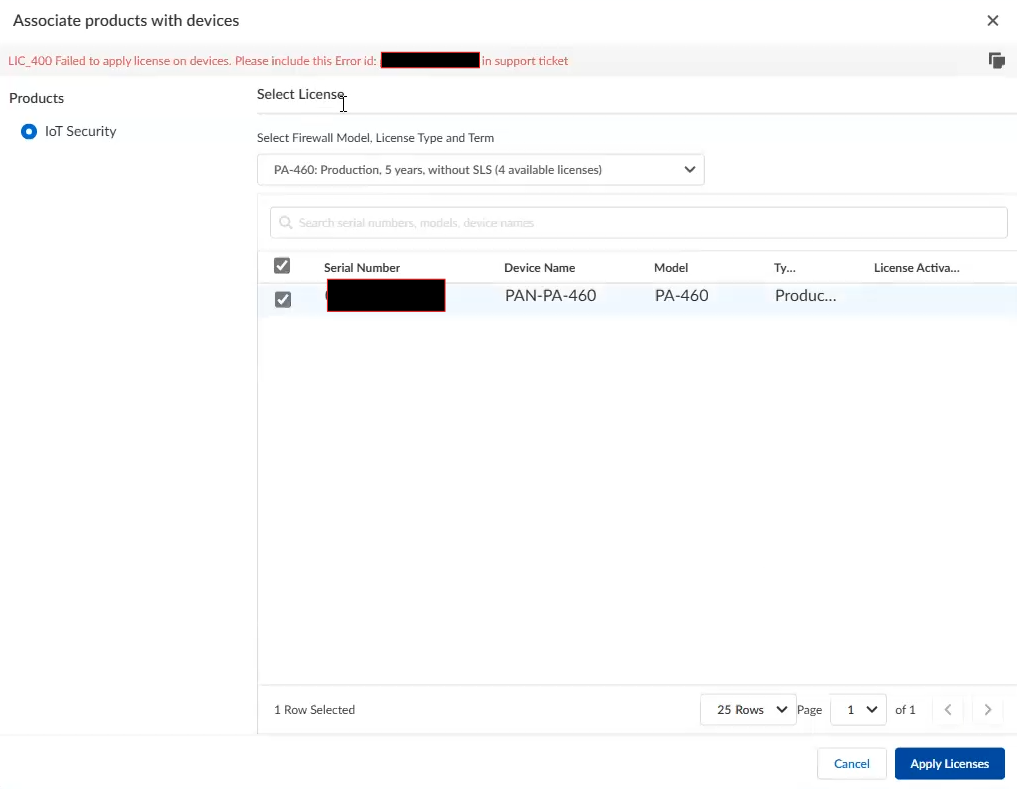
Task: Click the Cancel button
Action: click(851, 764)
